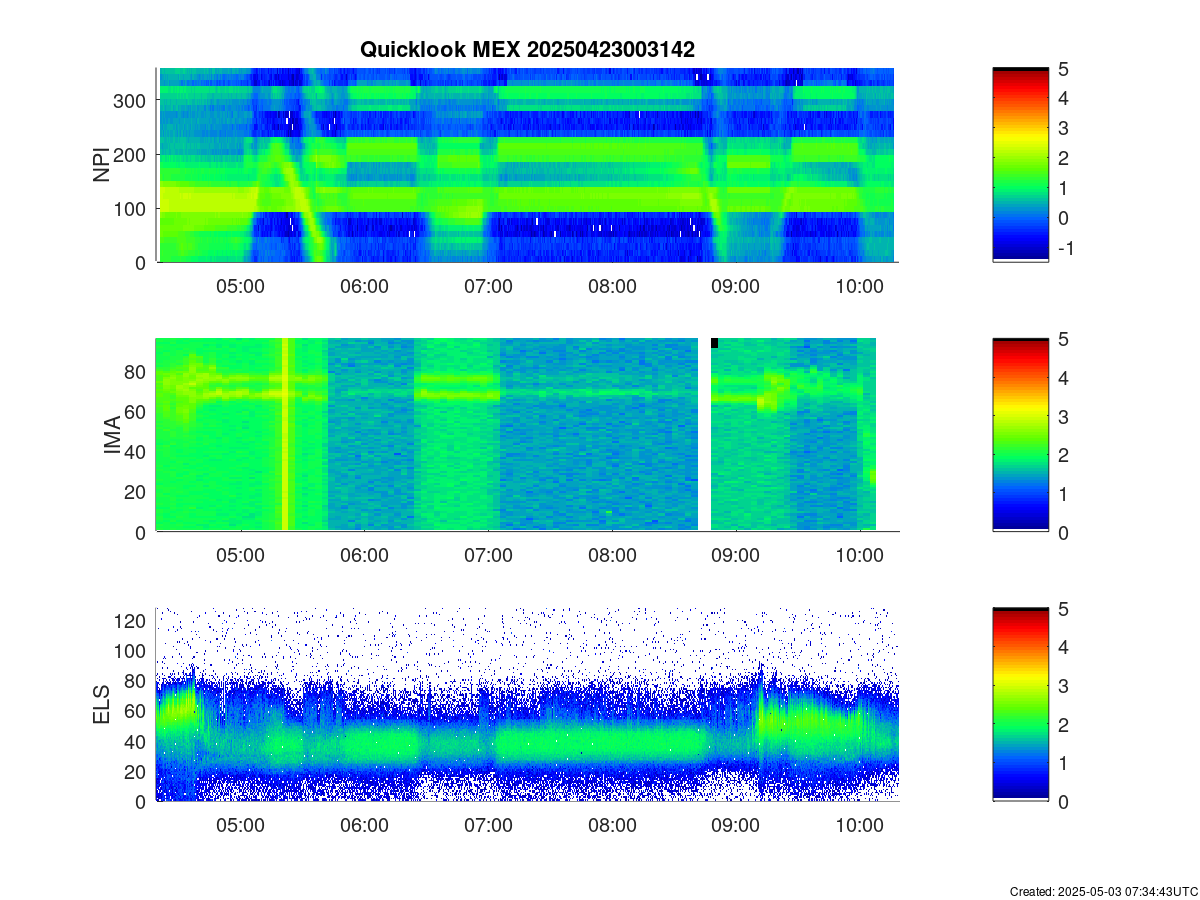Click the 60 tick on ELS y-axis
The width and height of the screenshot is (1200, 900).
click(136, 711)
